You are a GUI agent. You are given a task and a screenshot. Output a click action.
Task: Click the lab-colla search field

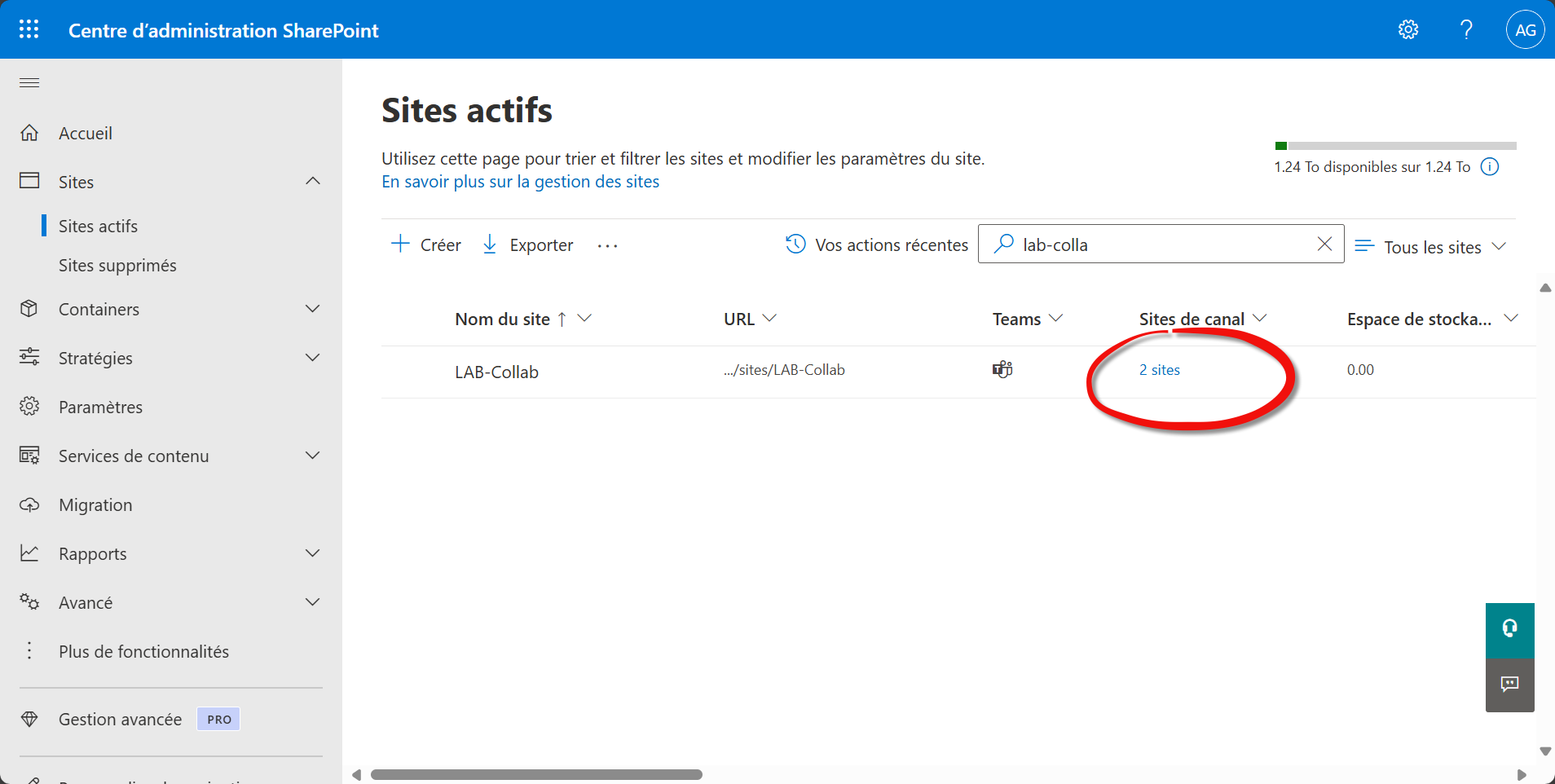pos(1157,244)
